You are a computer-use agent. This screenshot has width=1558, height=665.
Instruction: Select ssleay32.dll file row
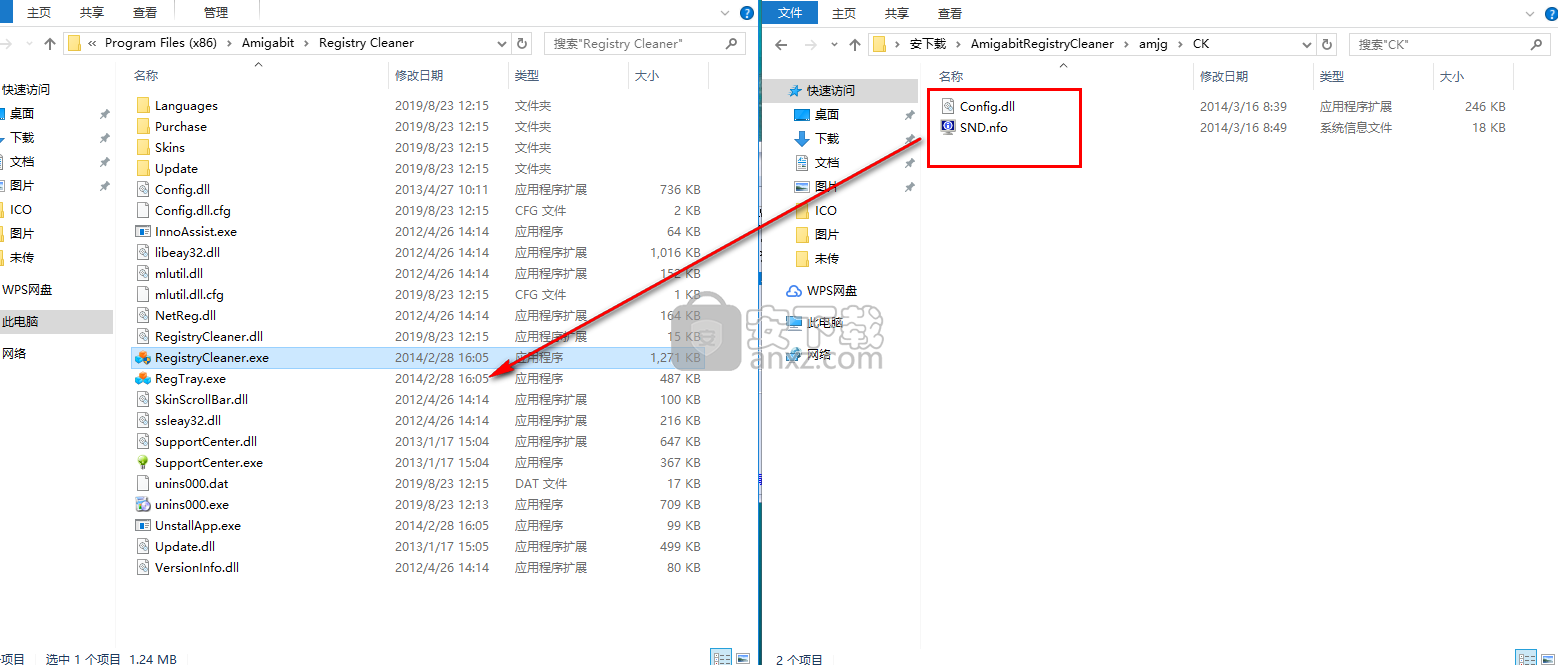(418, 420)
